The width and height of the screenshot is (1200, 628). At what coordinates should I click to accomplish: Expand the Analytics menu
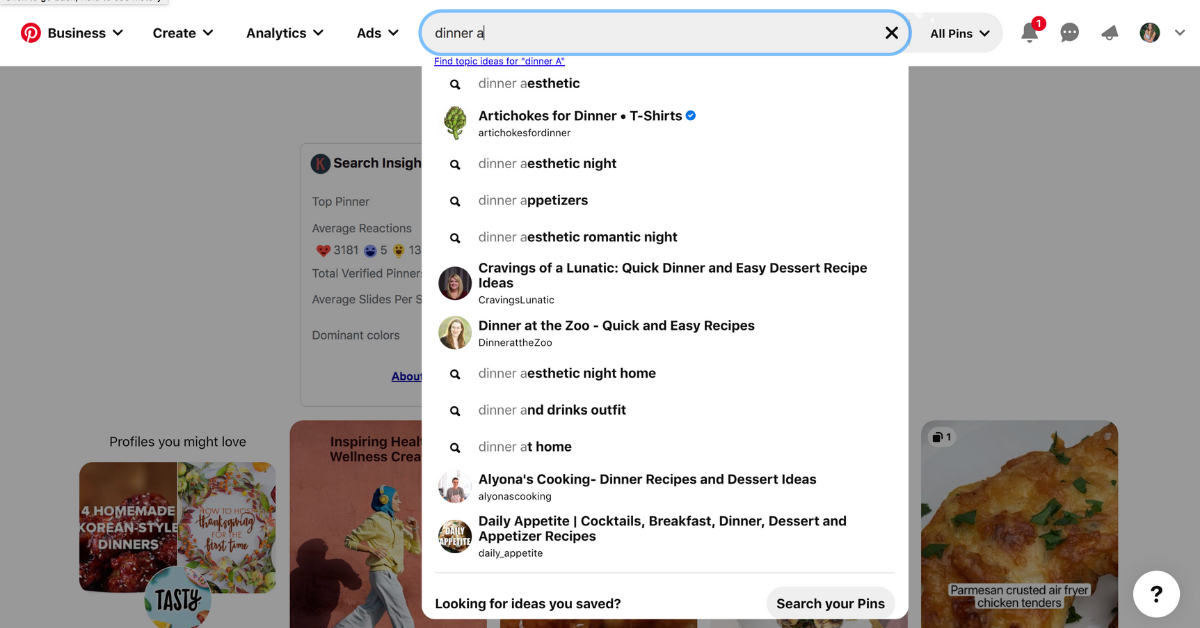285,33
